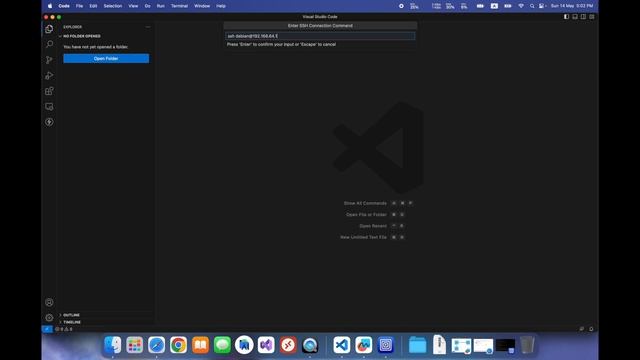Screen dimensions: 640x360
Task: Open the File menu
Action: point(79,6)
